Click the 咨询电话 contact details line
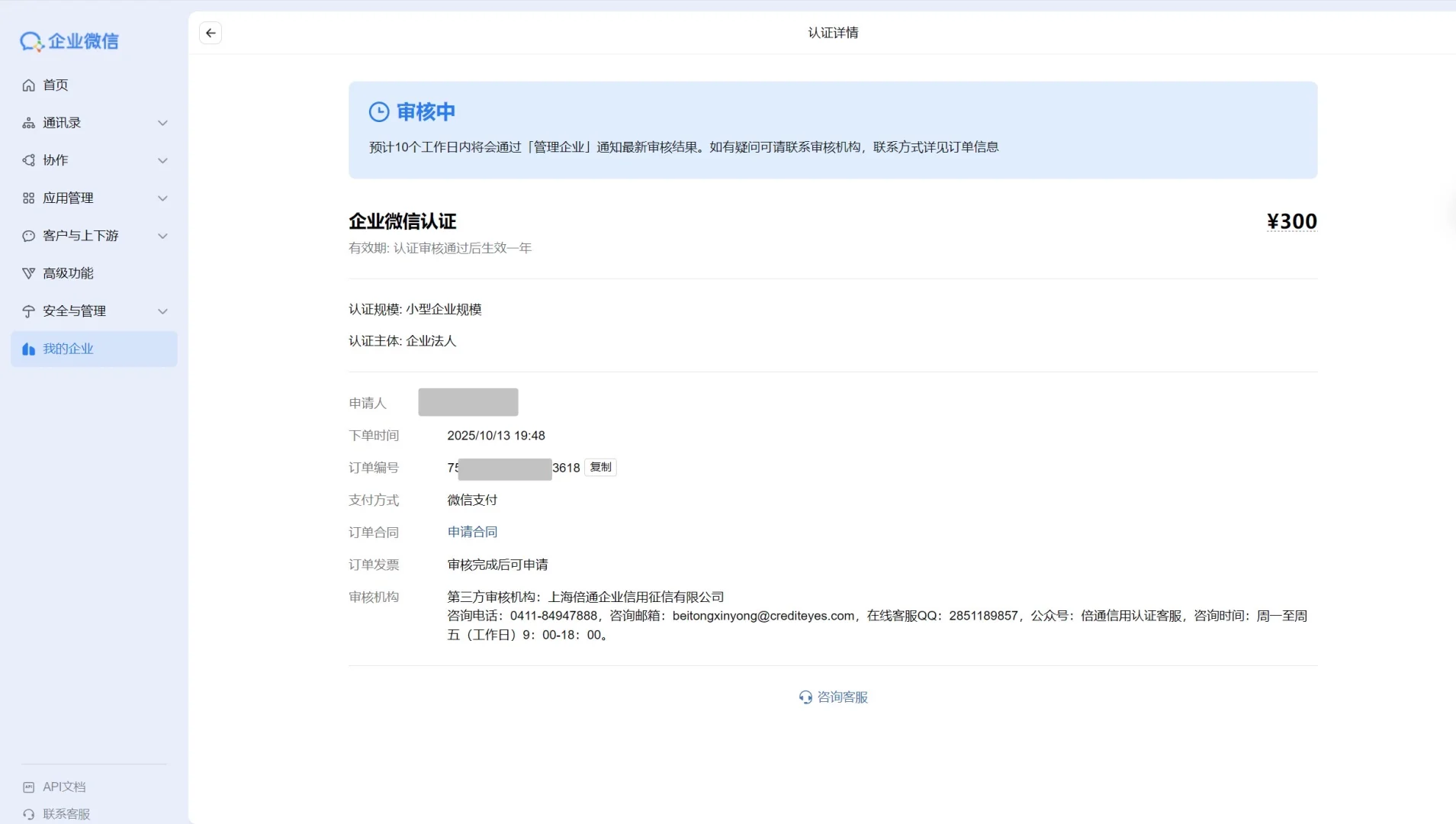 (x=878, y=626)
